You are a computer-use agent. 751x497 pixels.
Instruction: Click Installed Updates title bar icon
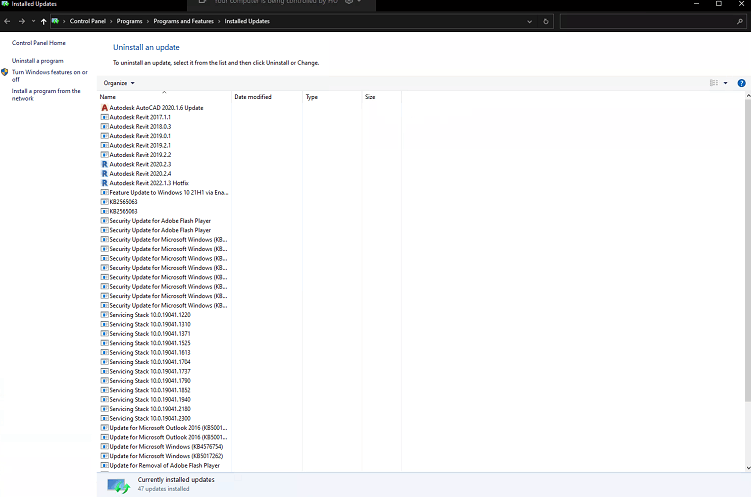tap(5, 4)
